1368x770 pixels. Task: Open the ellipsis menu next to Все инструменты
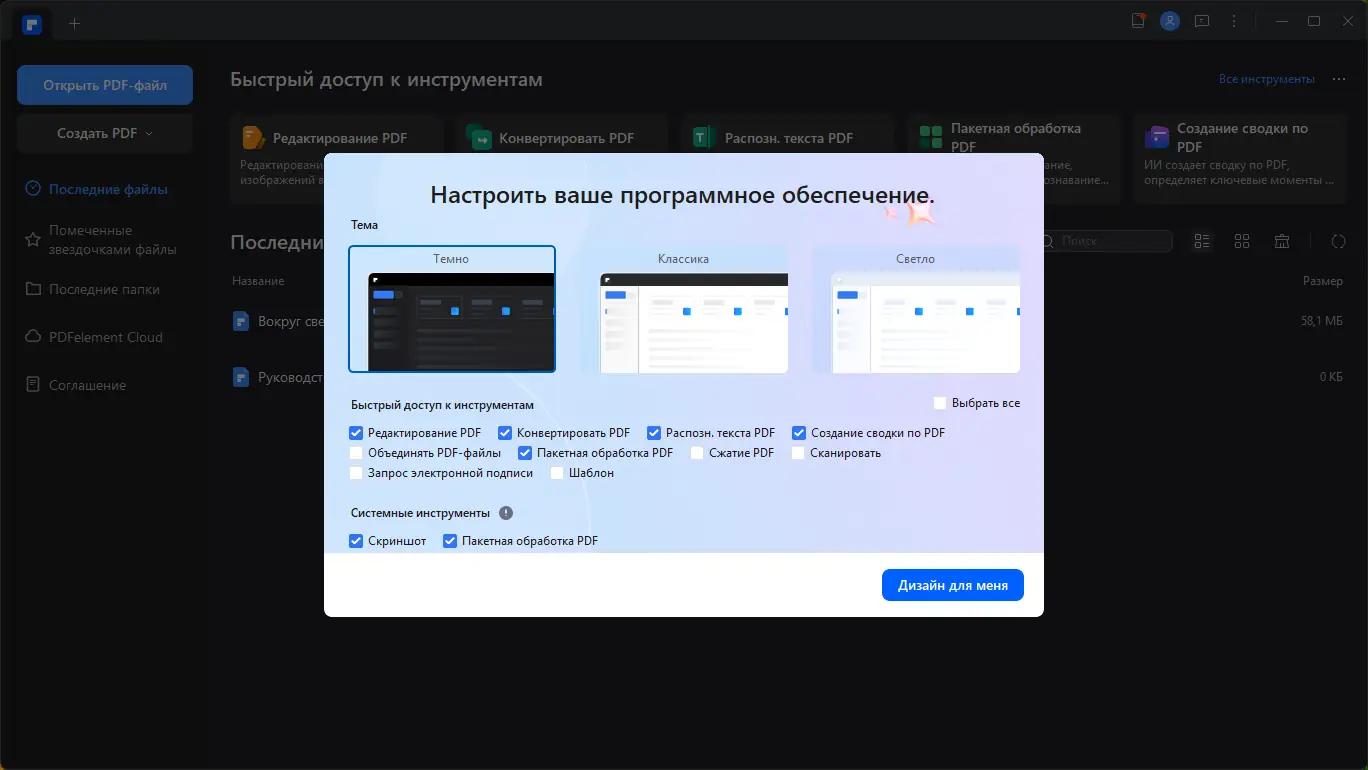pos(1338,78)
